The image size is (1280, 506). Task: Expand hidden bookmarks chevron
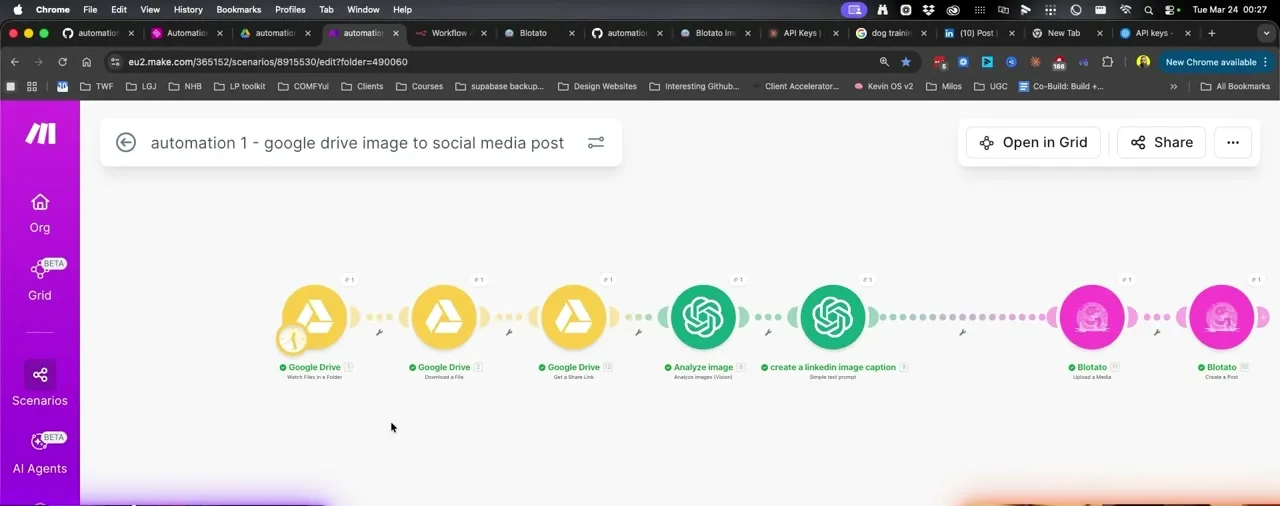(1174, 86)
